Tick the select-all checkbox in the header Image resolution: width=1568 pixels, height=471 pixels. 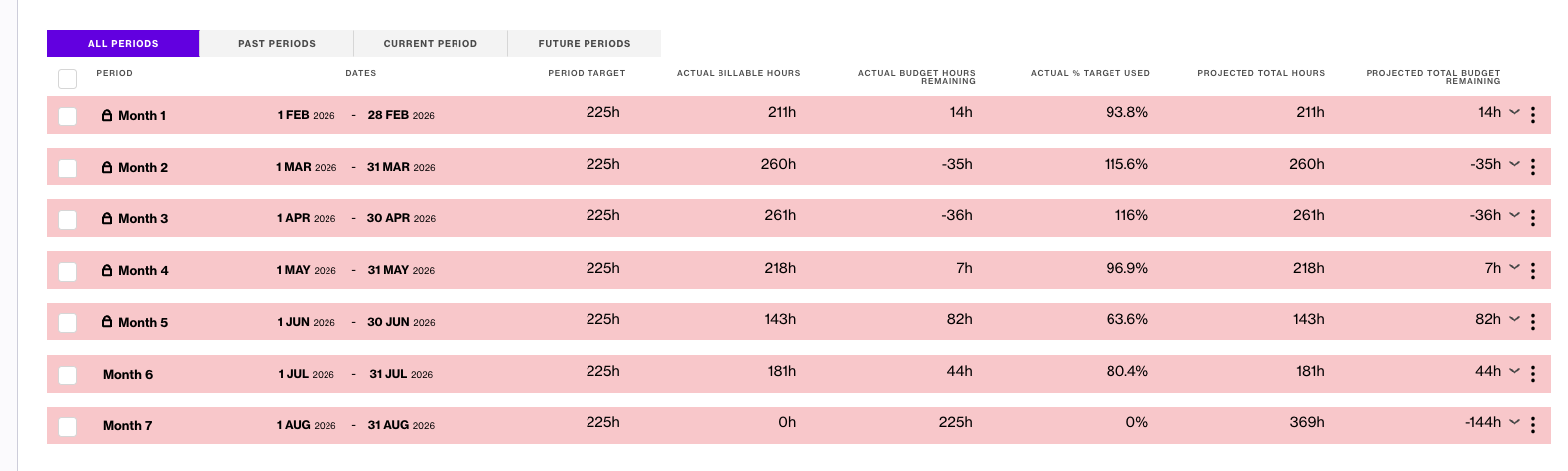[x=67, y=79]
